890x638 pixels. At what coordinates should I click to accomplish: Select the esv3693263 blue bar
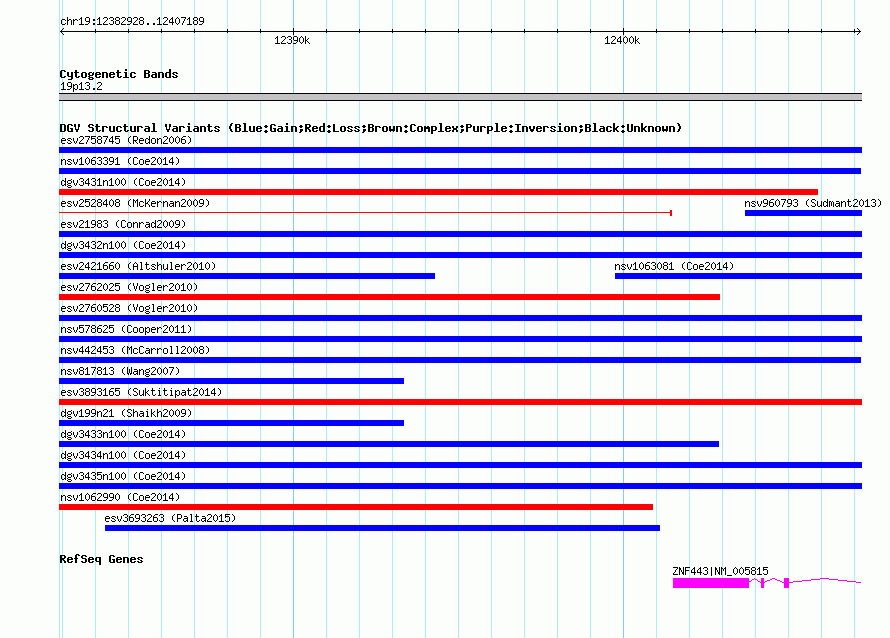tap(383, 528)
